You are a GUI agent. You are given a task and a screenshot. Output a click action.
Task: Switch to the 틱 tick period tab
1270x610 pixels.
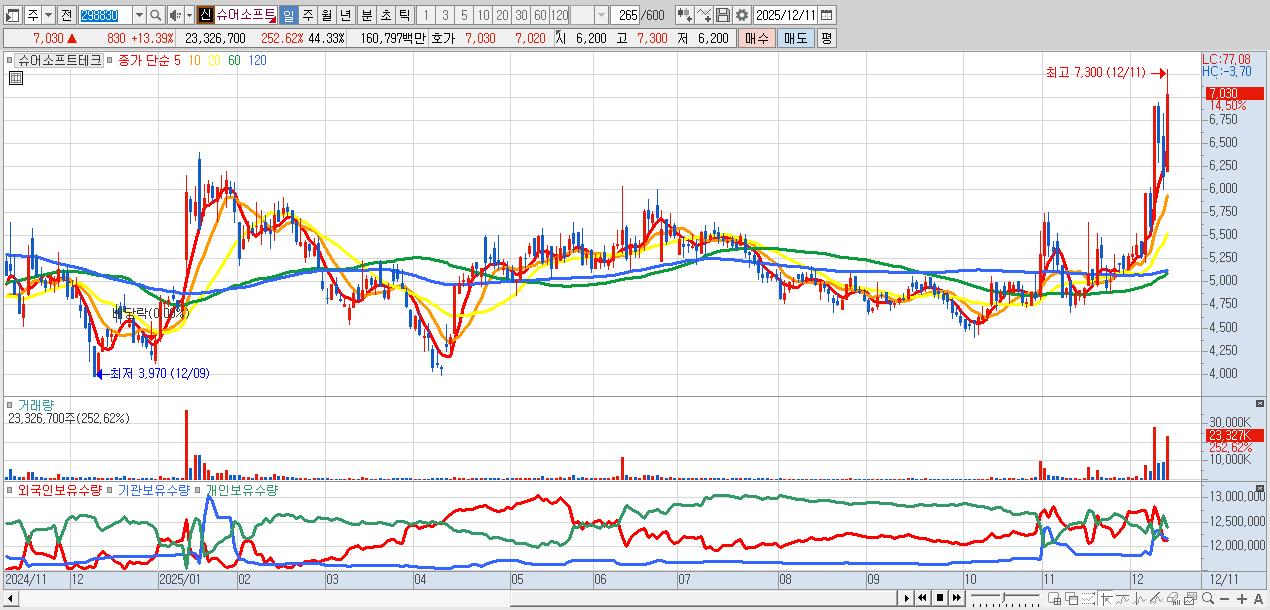coord(404,15)
